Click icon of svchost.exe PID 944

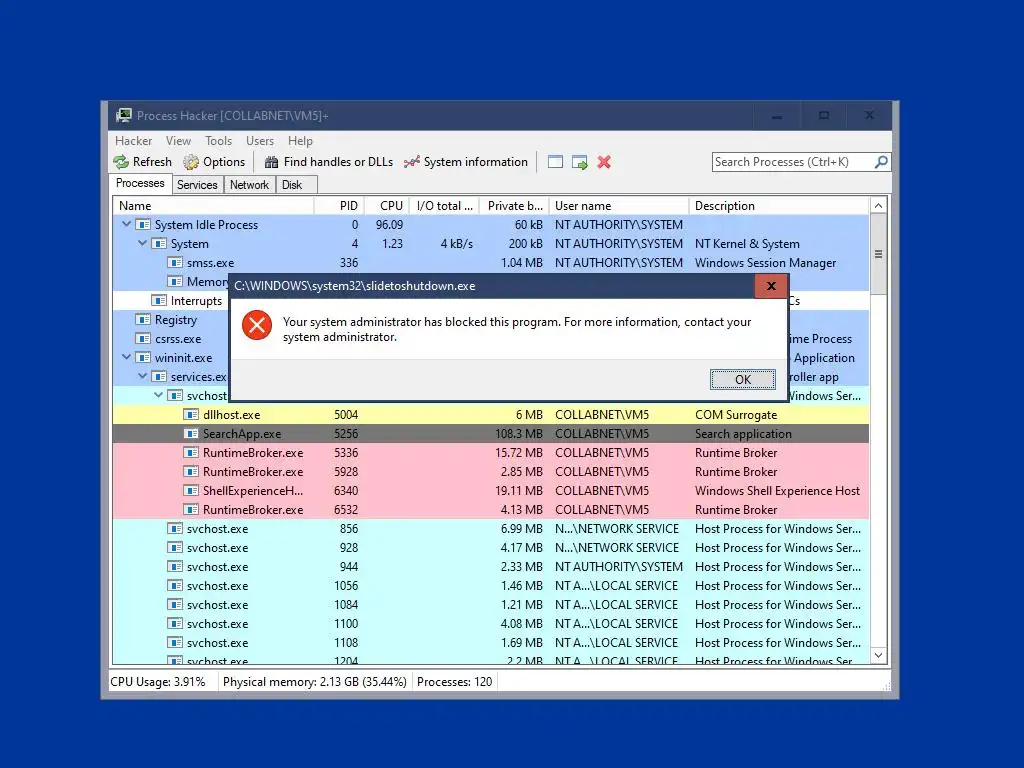coord(174,566)
